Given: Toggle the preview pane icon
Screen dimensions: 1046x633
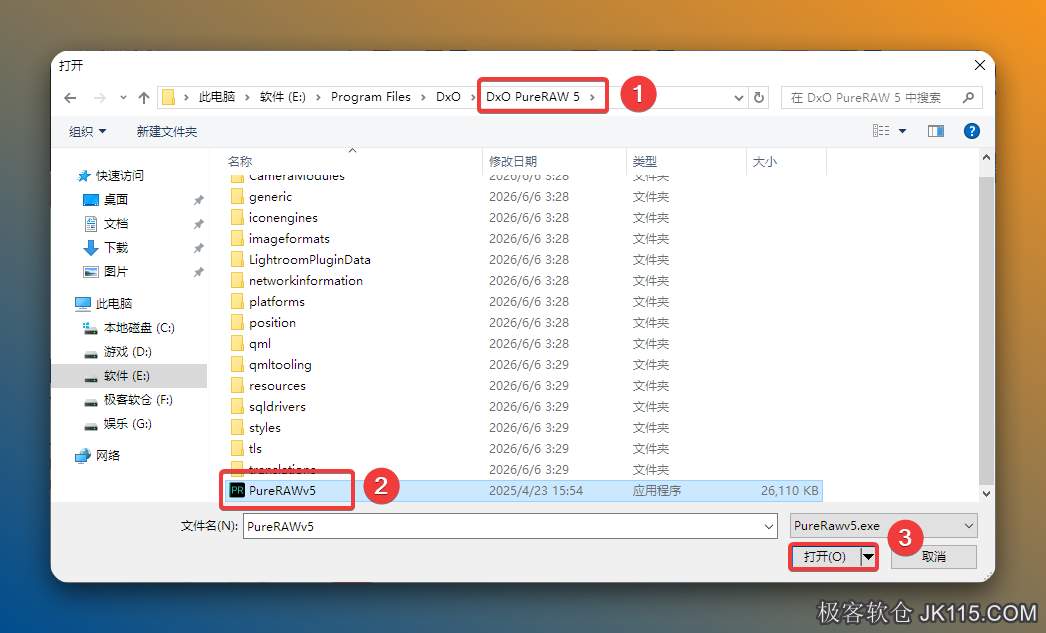Looking at the screenshot, I should pos(936,131).
